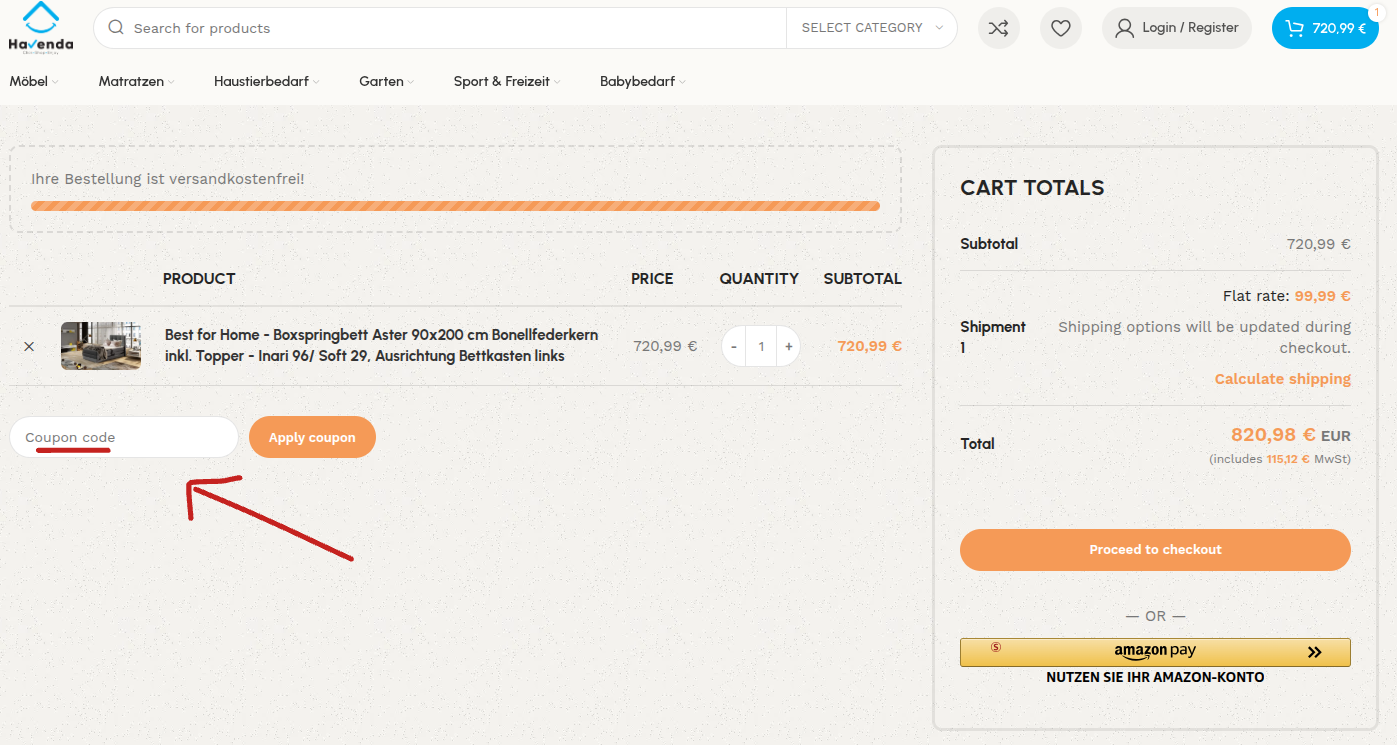Expand the Select Category dropdown
The width and height of the screenshot is (1397, 745).
click(871, 28)
